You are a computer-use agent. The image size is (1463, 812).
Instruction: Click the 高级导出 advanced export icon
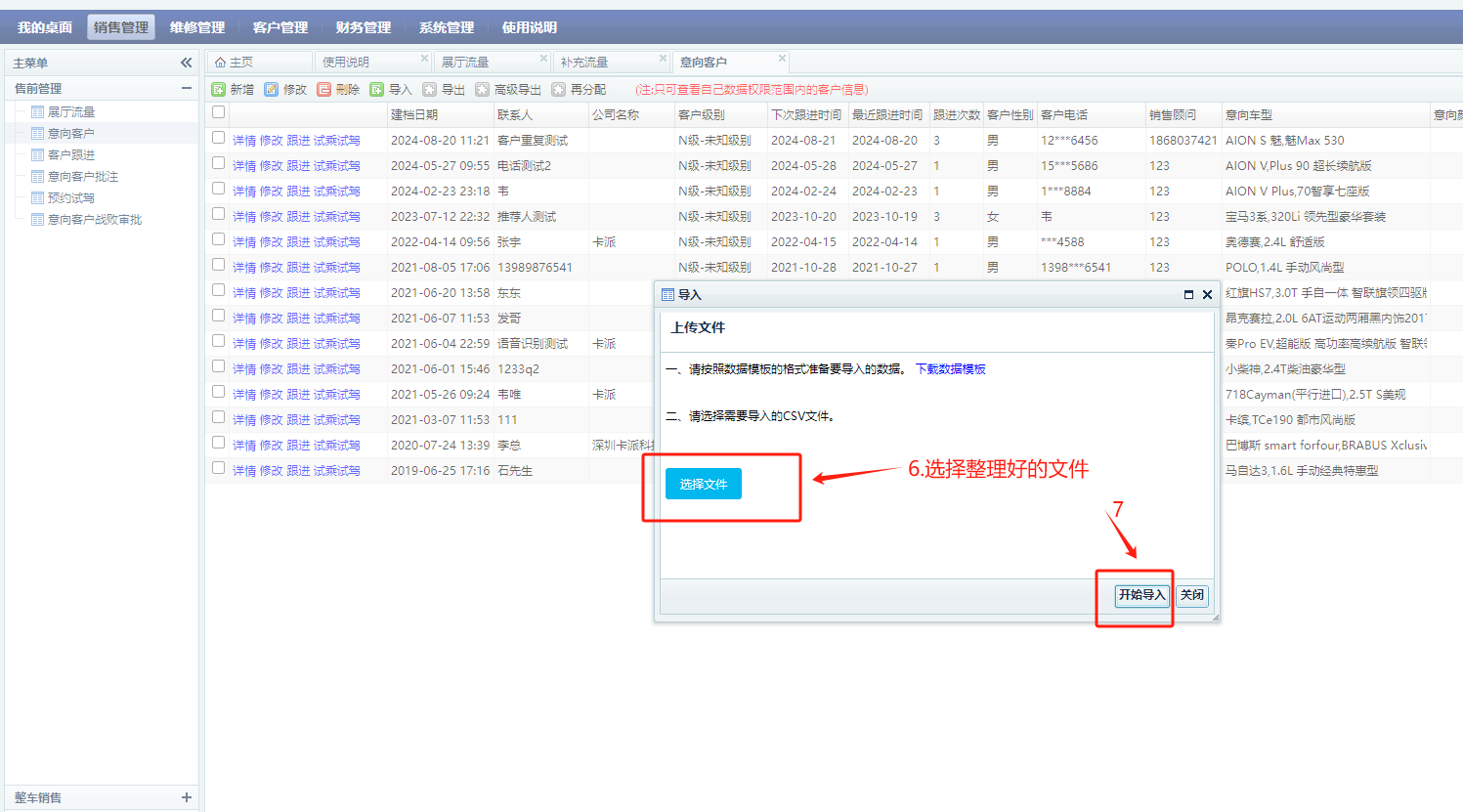pyautogui.click(x=483, y=89)
